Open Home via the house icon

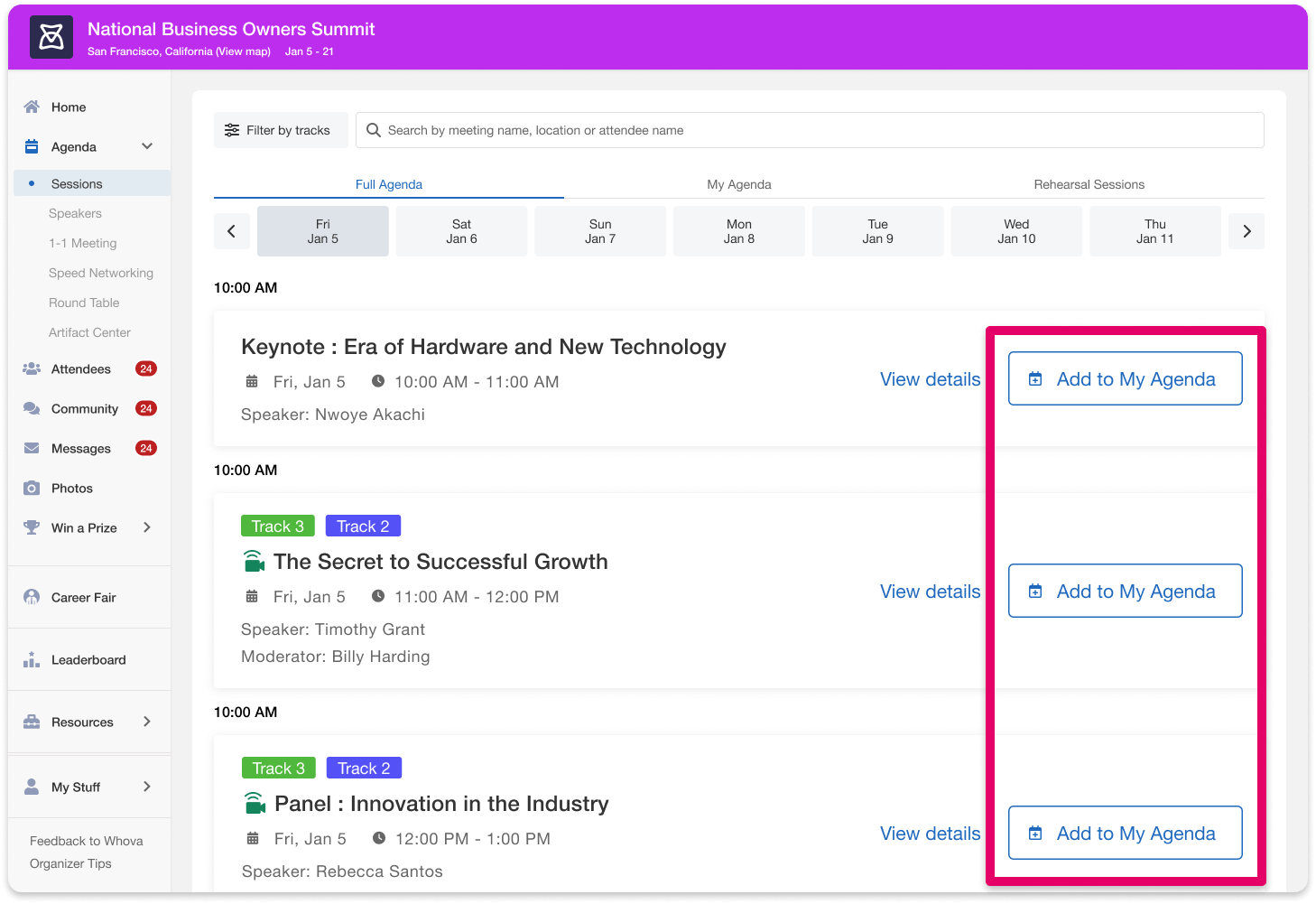(32, 107)
